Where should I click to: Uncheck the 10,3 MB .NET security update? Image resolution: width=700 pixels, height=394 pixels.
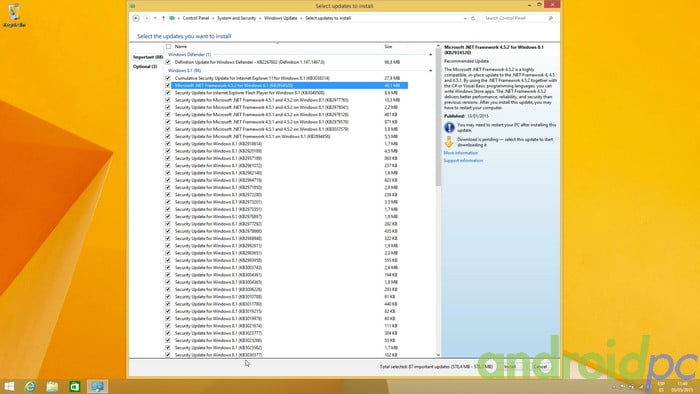[x=168, y=100]
